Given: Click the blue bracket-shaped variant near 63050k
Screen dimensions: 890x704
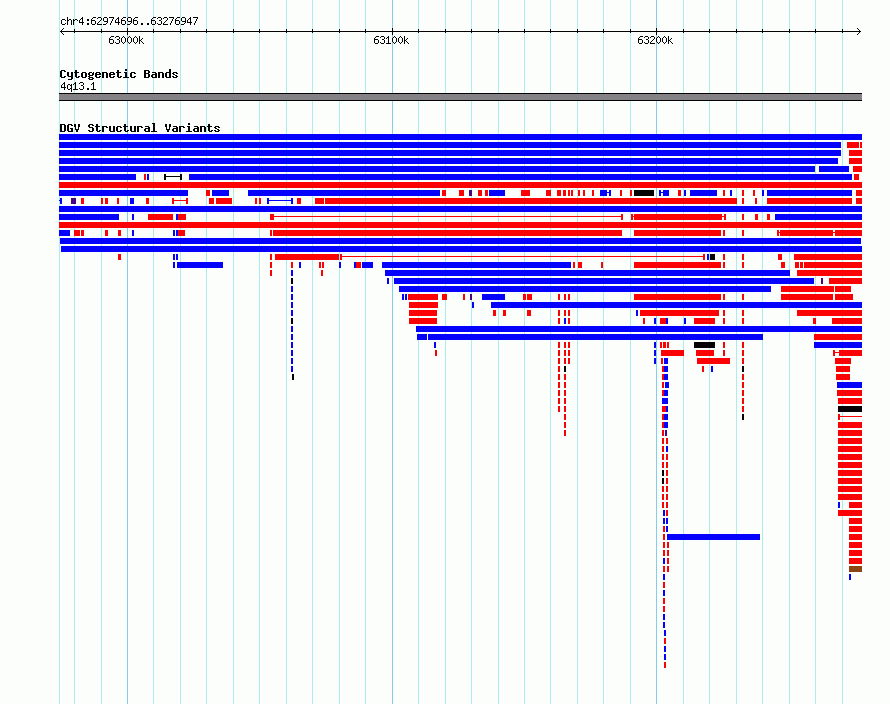Looking at the screenshot, I should (280, 201).
